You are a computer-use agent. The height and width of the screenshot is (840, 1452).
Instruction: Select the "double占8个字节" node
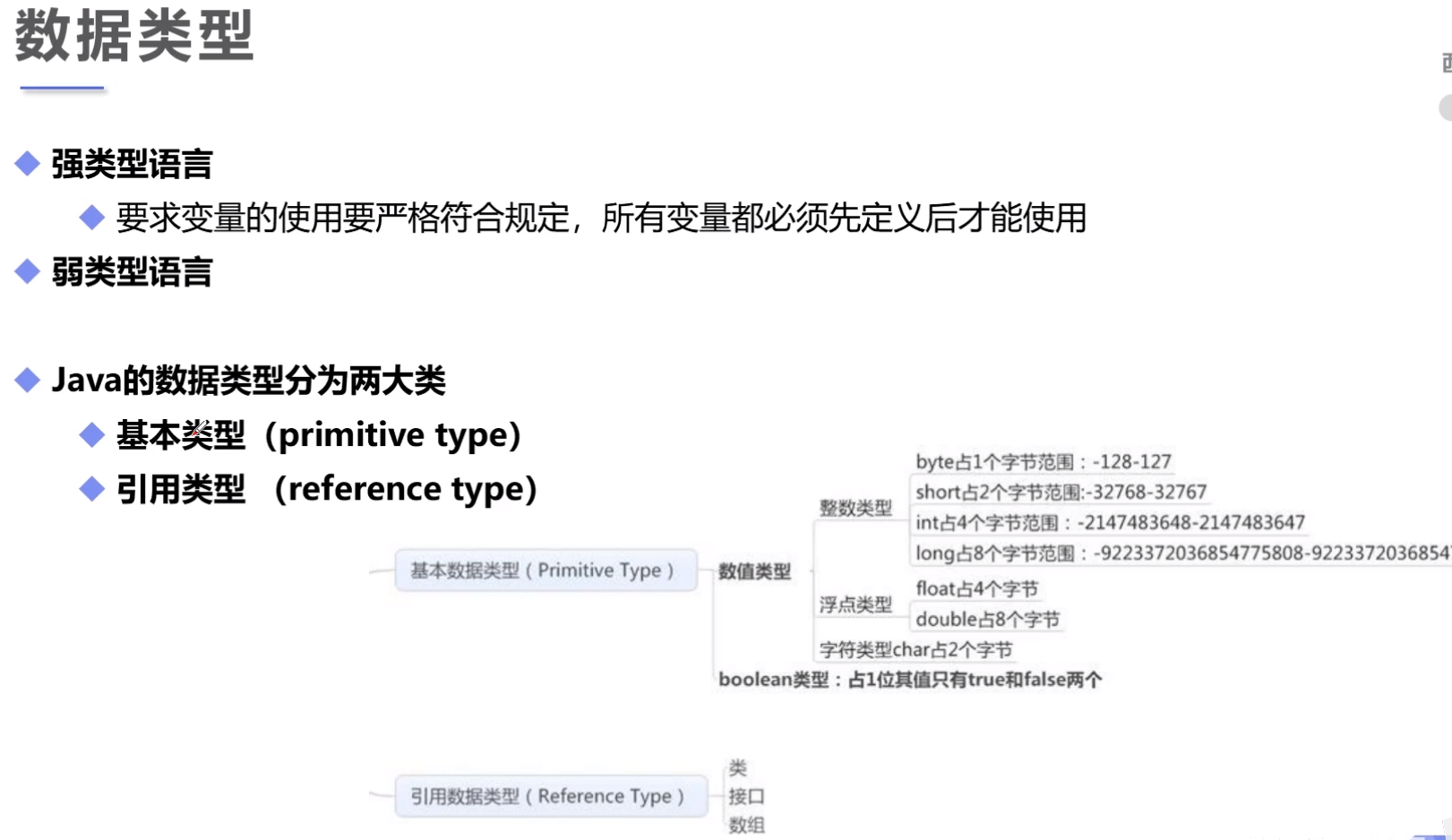point(987,619)
